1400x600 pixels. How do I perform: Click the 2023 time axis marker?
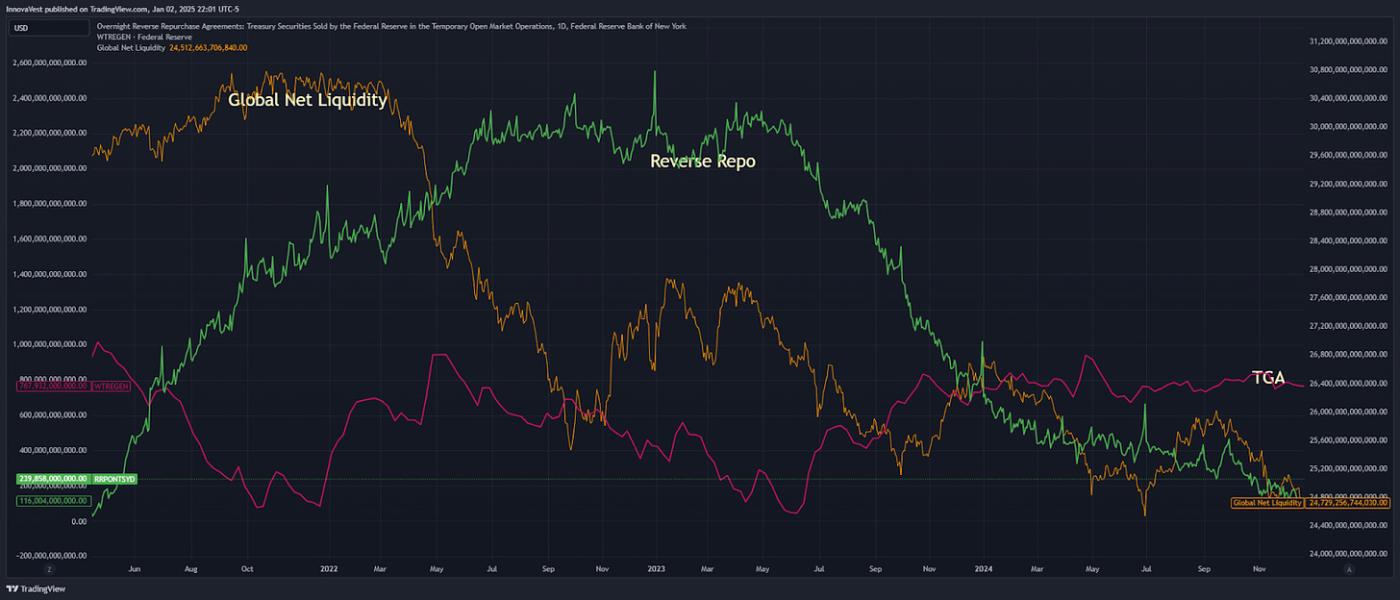656,568
